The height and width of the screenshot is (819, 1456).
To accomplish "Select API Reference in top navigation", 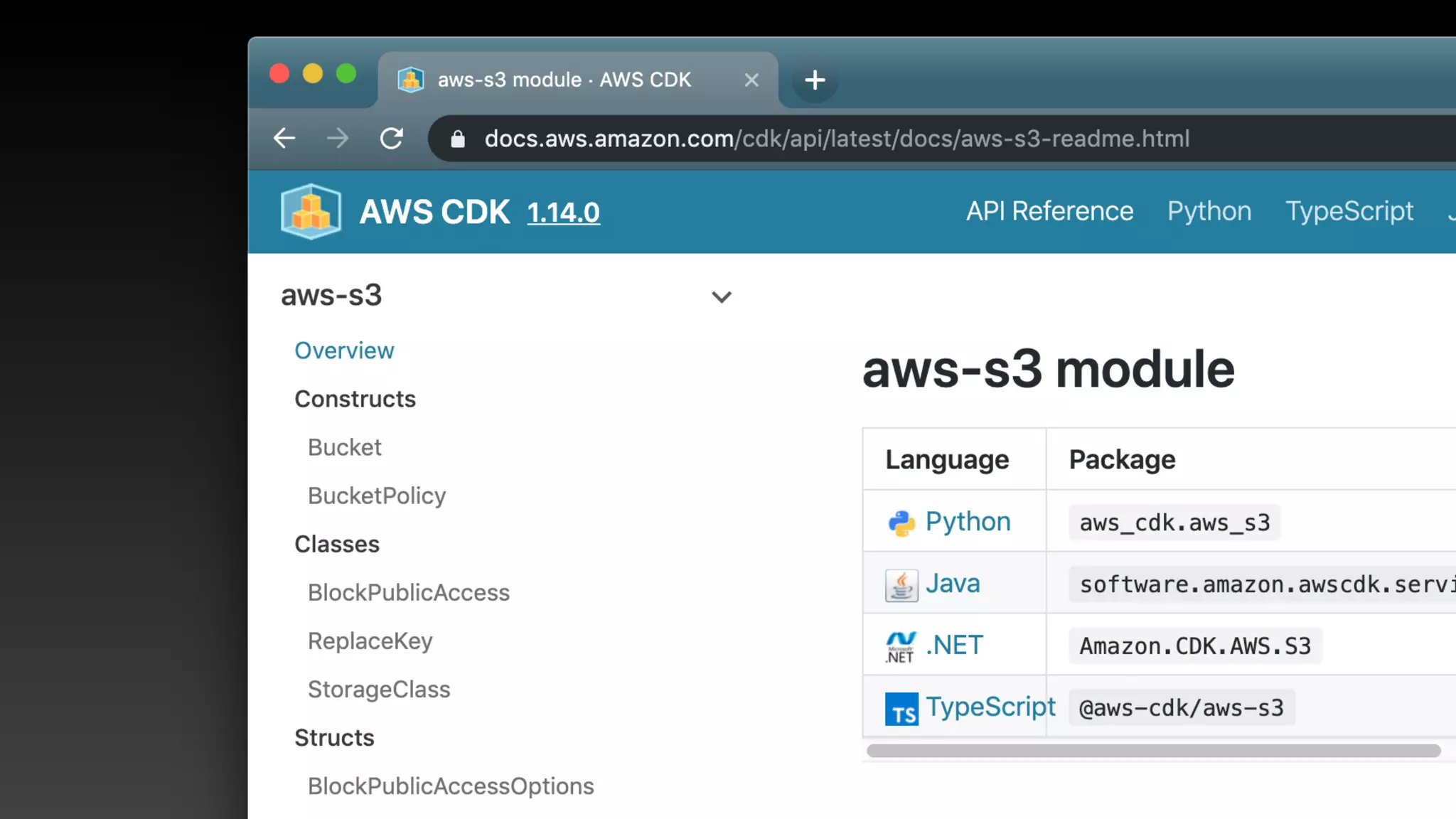I will point(1049,211).
